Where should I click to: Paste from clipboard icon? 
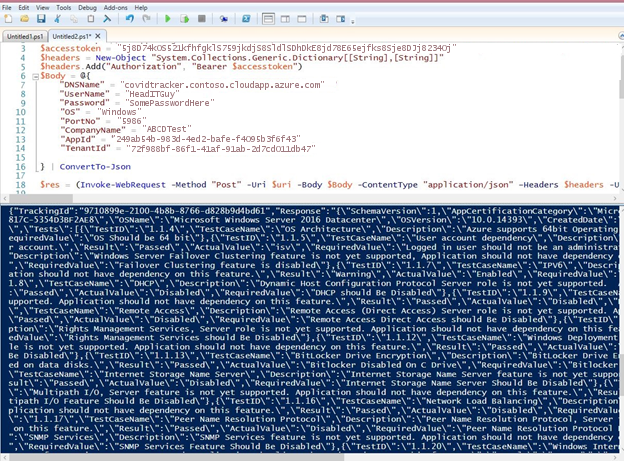tap(91, 19)
